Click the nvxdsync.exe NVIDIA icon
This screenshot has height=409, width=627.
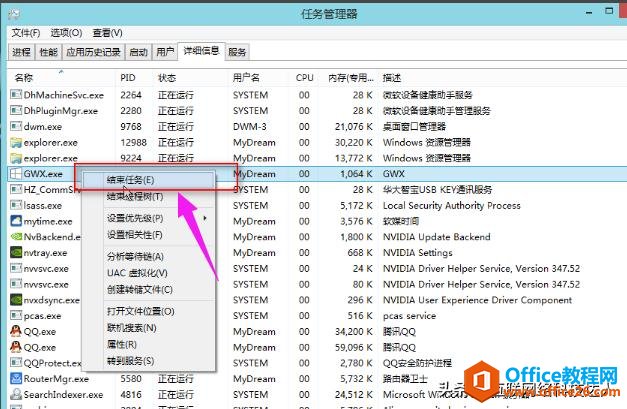[x=16, y=299]
